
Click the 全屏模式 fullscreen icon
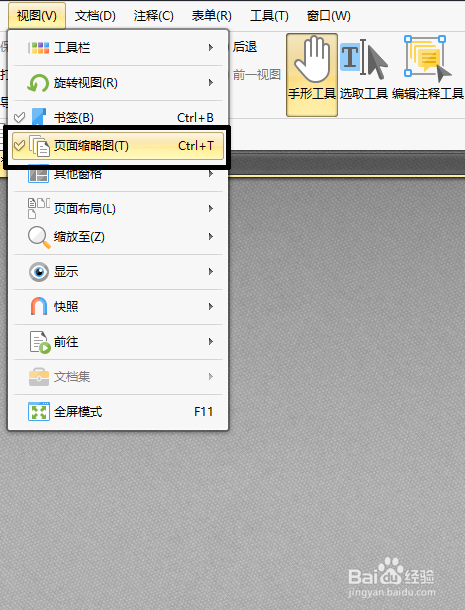click(39, 412)
